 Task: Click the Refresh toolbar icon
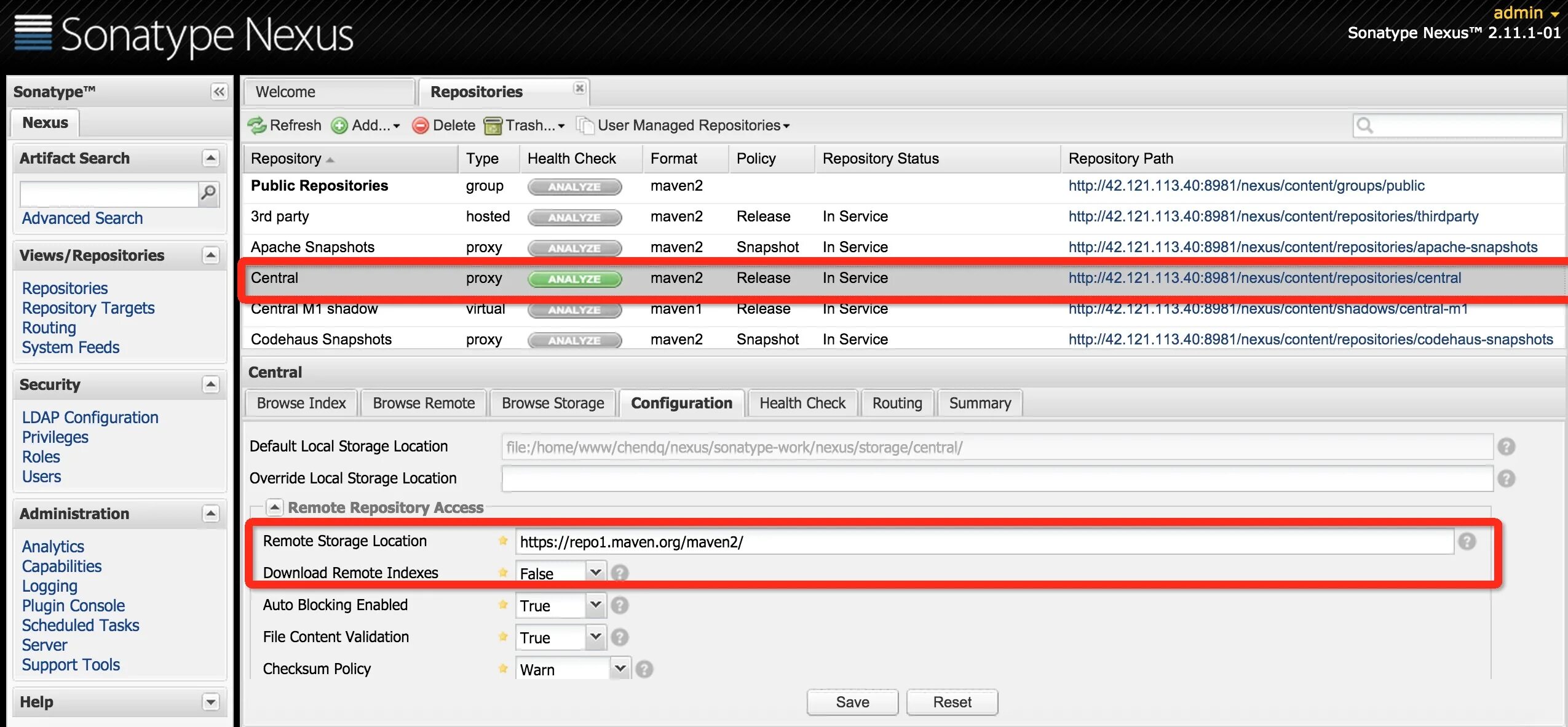pyautogui.click(x=256, y=125)
